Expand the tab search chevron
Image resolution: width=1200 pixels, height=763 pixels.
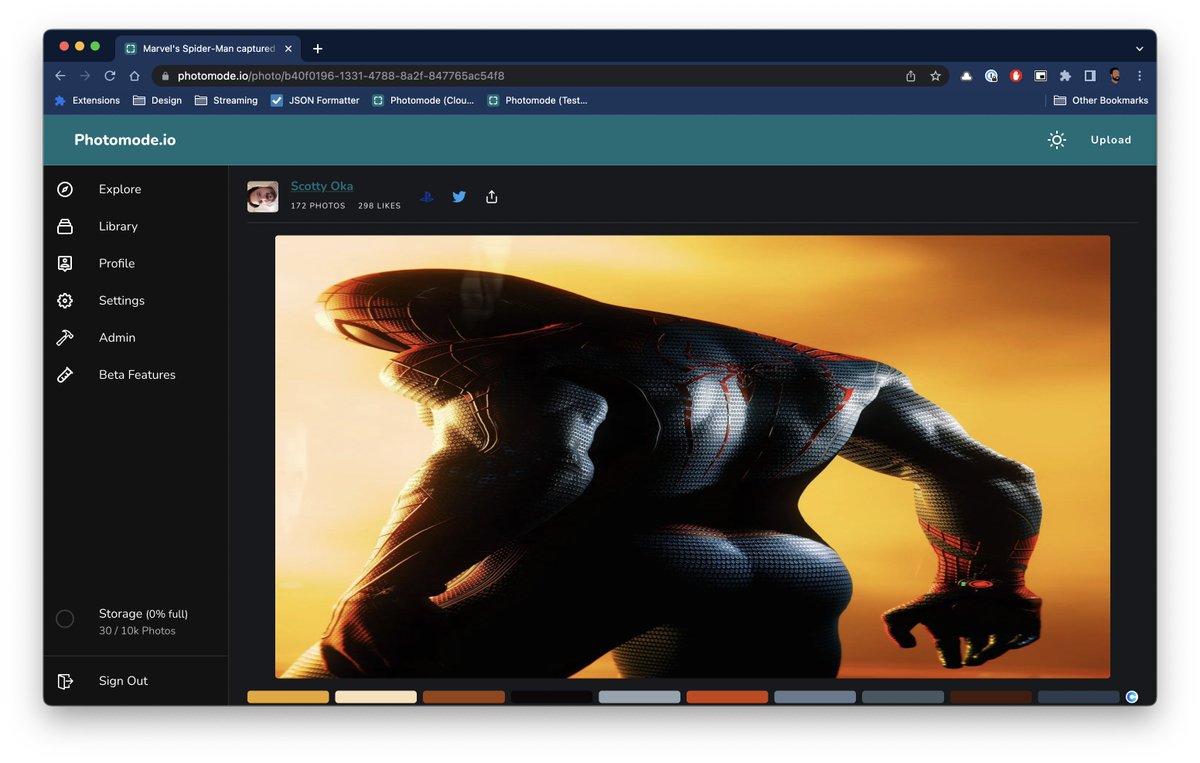point(1138,48)
